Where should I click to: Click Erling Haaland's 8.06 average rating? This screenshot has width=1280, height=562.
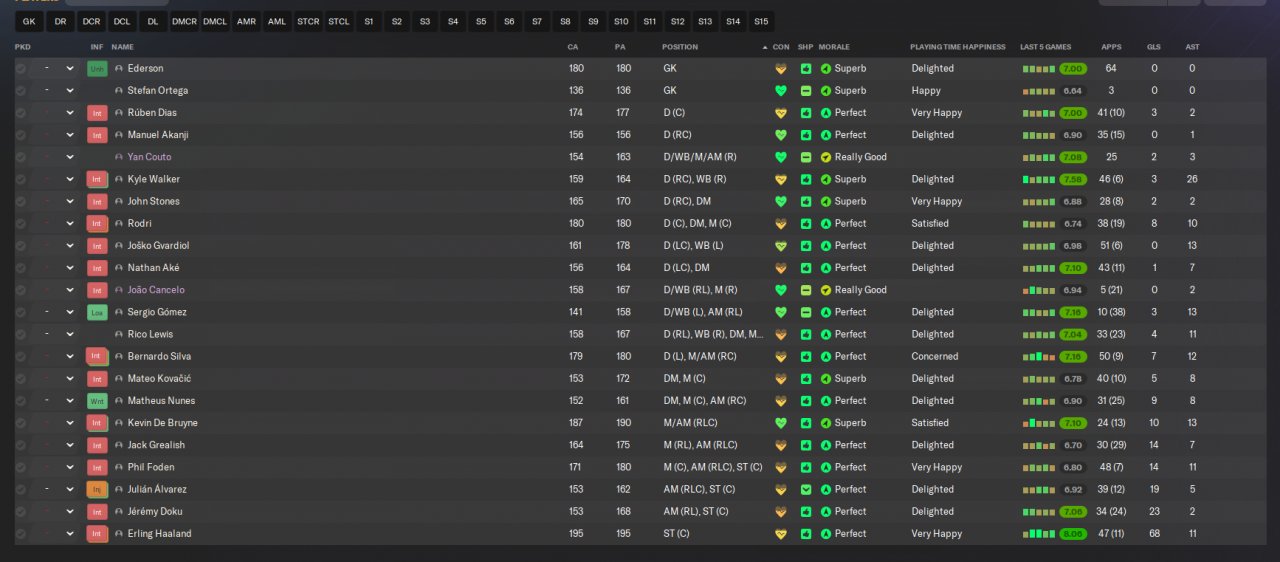pos(1073,534)
